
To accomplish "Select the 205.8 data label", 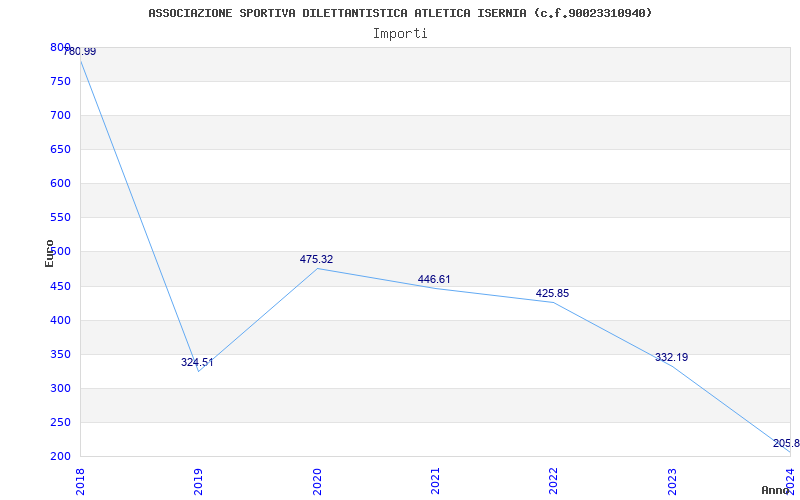I will tap(786, 443).
